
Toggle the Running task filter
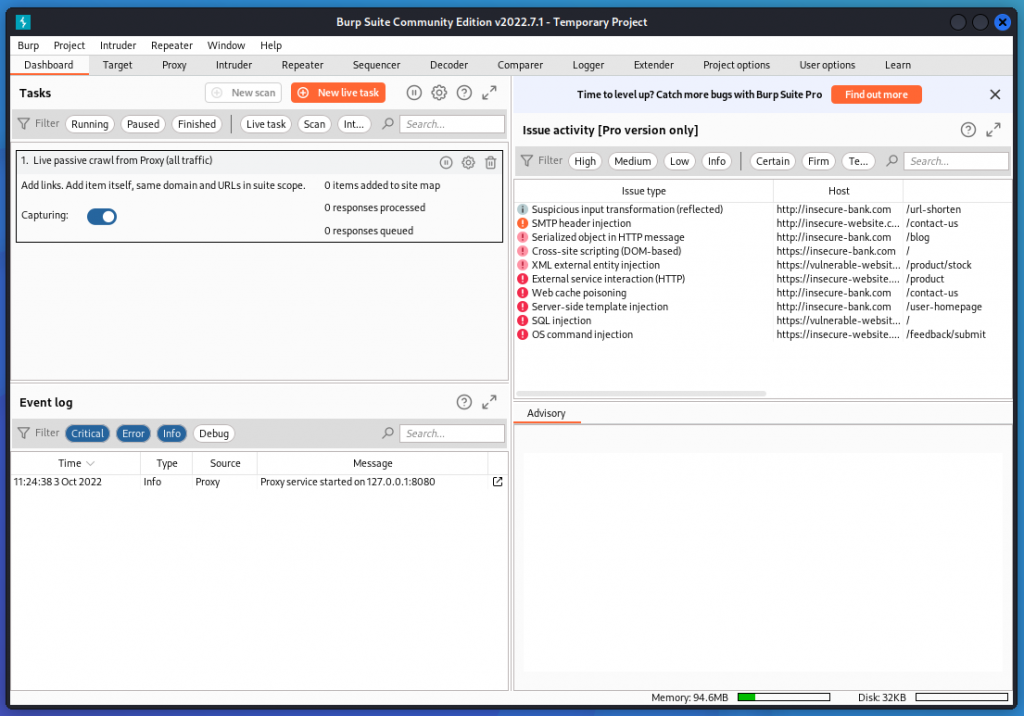(x=89, y=124)
